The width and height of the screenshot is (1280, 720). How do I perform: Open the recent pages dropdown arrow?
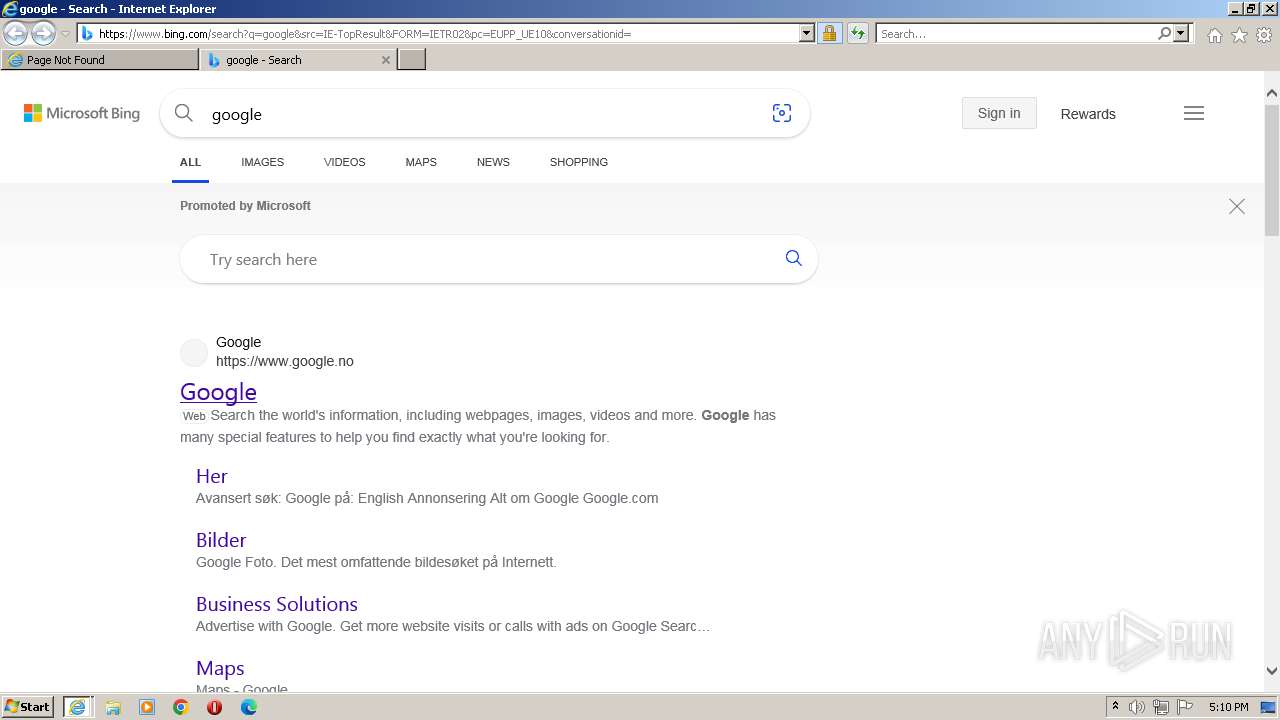65,34
